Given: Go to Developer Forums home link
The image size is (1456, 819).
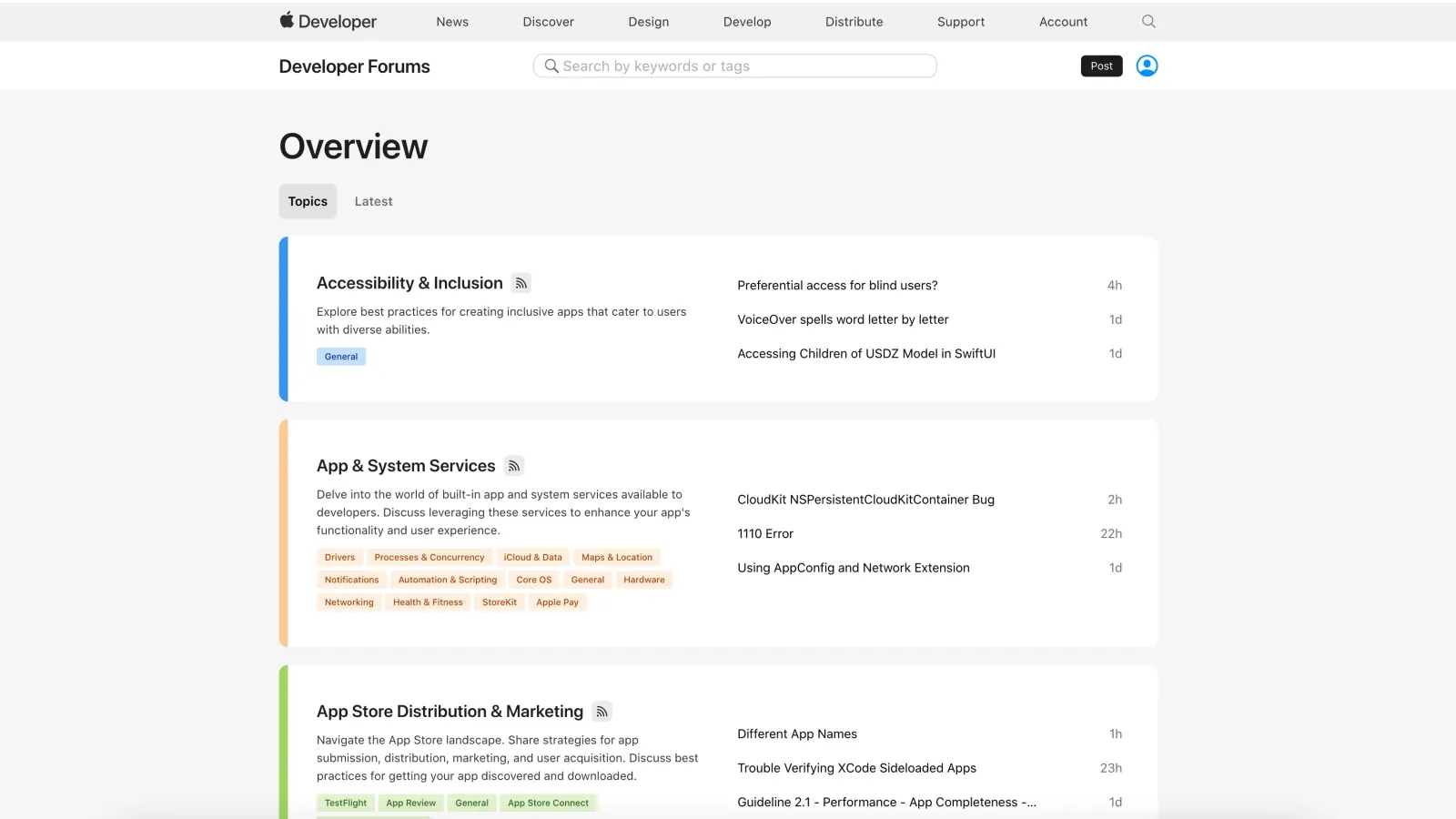Looking at the screenshot, I should [x=355, y=66].
